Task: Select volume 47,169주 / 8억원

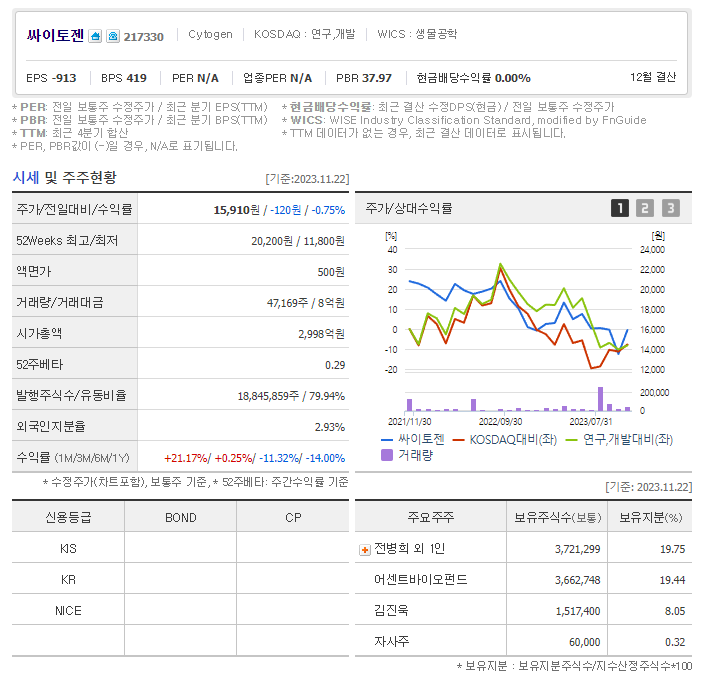Action: point(306,303)
